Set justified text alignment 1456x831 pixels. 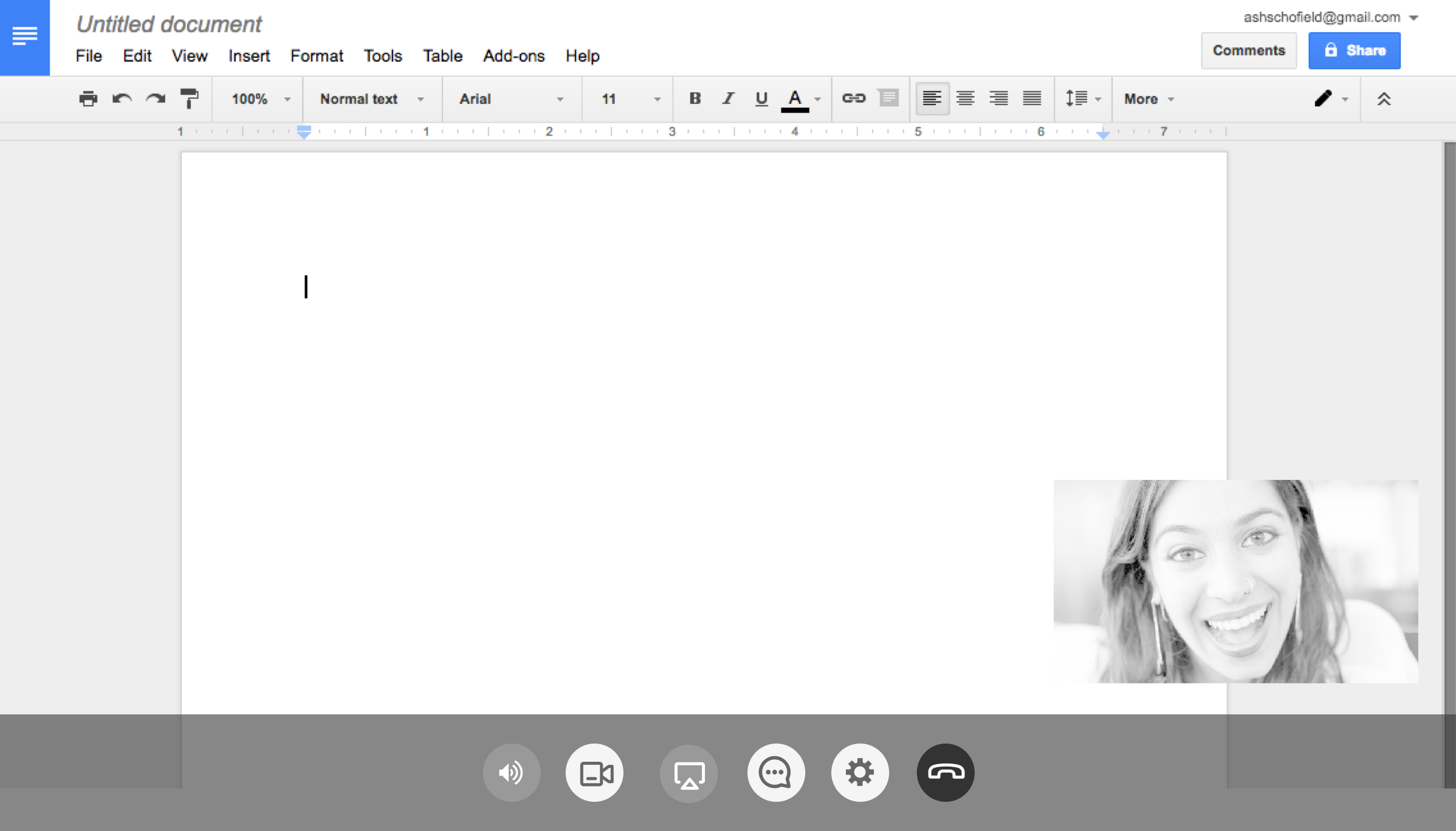1032,98
